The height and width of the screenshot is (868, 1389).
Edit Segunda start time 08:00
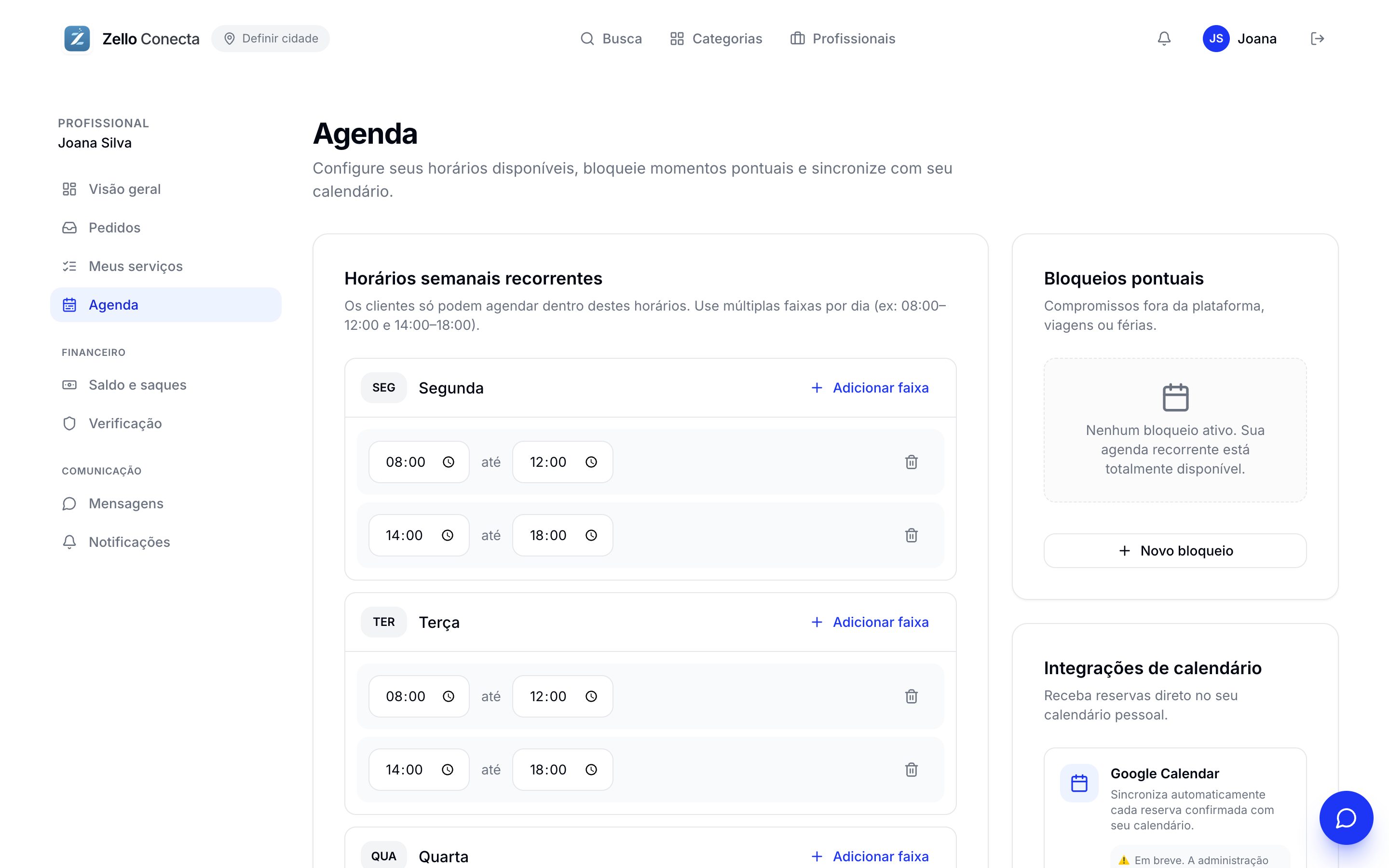tap(419, 462)
